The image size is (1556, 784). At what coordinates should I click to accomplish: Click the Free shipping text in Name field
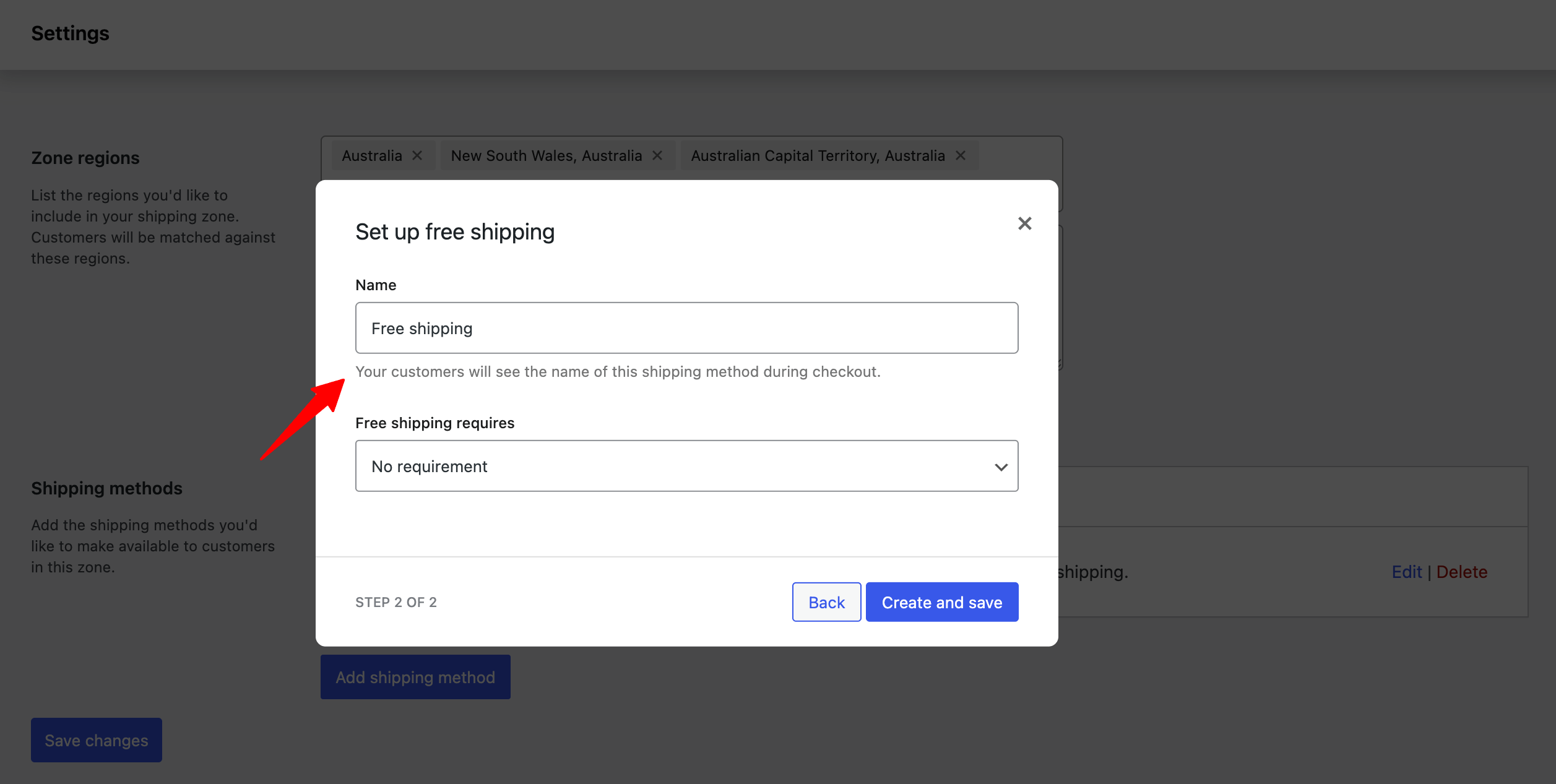(x=421, y=328)
